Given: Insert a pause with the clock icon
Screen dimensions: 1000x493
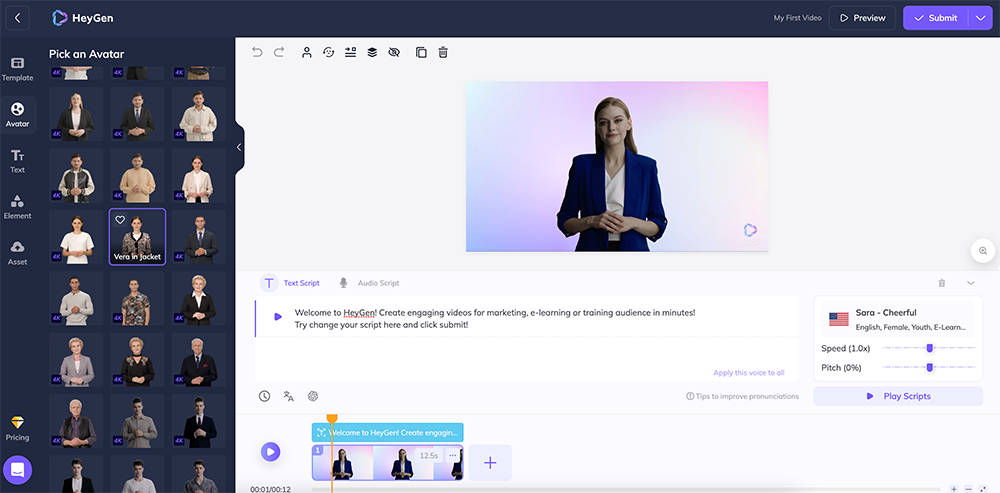Looking at the screenshot, I should pyautogui.click(x=264, y=396).
